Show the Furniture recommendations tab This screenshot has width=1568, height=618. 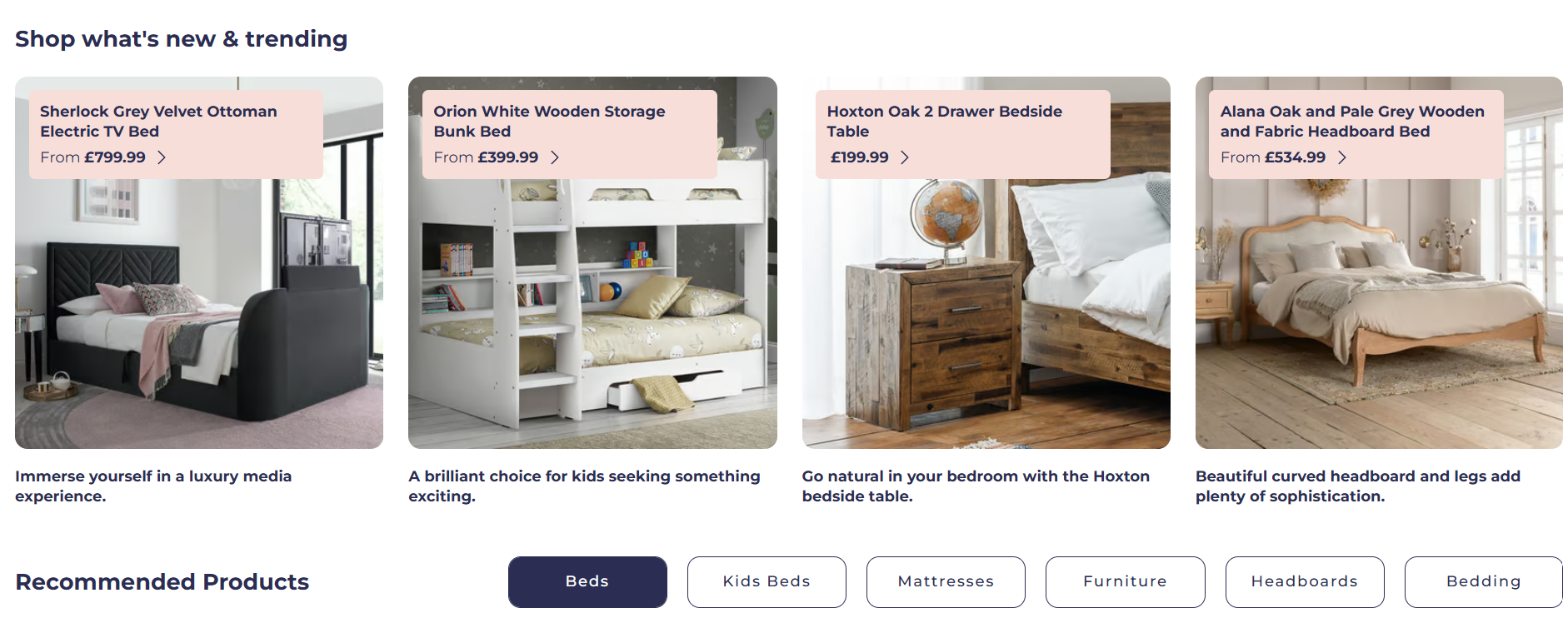click(x=1126, y=581)
